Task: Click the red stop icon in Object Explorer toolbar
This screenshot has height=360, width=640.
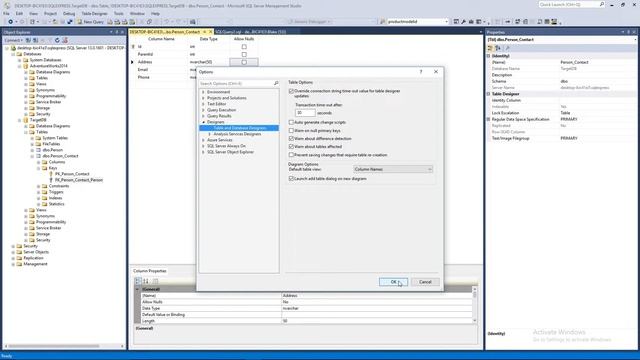Action: point(65,40)
